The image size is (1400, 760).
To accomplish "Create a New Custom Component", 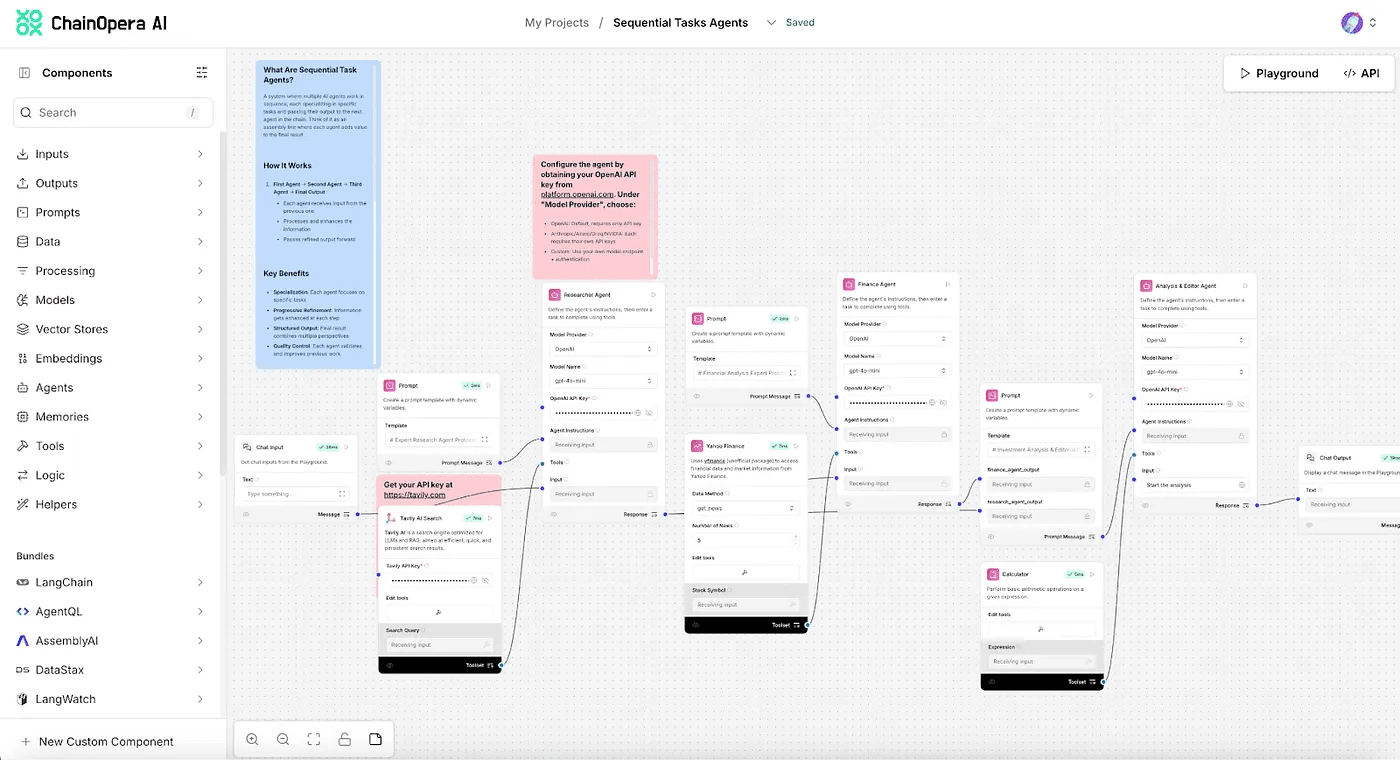I will [97, 742].
